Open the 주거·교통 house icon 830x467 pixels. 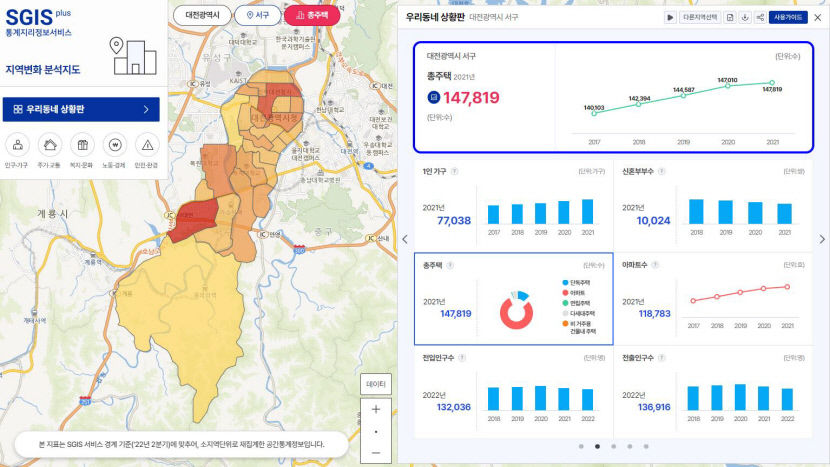tap(50, 145)
